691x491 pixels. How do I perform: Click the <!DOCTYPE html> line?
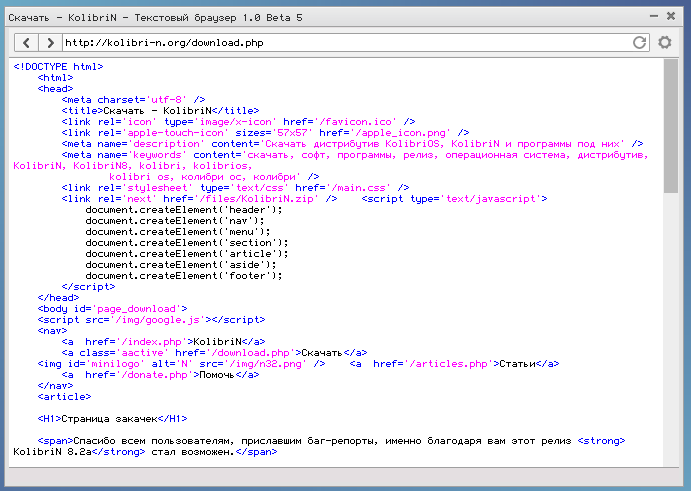click(58, 67)
